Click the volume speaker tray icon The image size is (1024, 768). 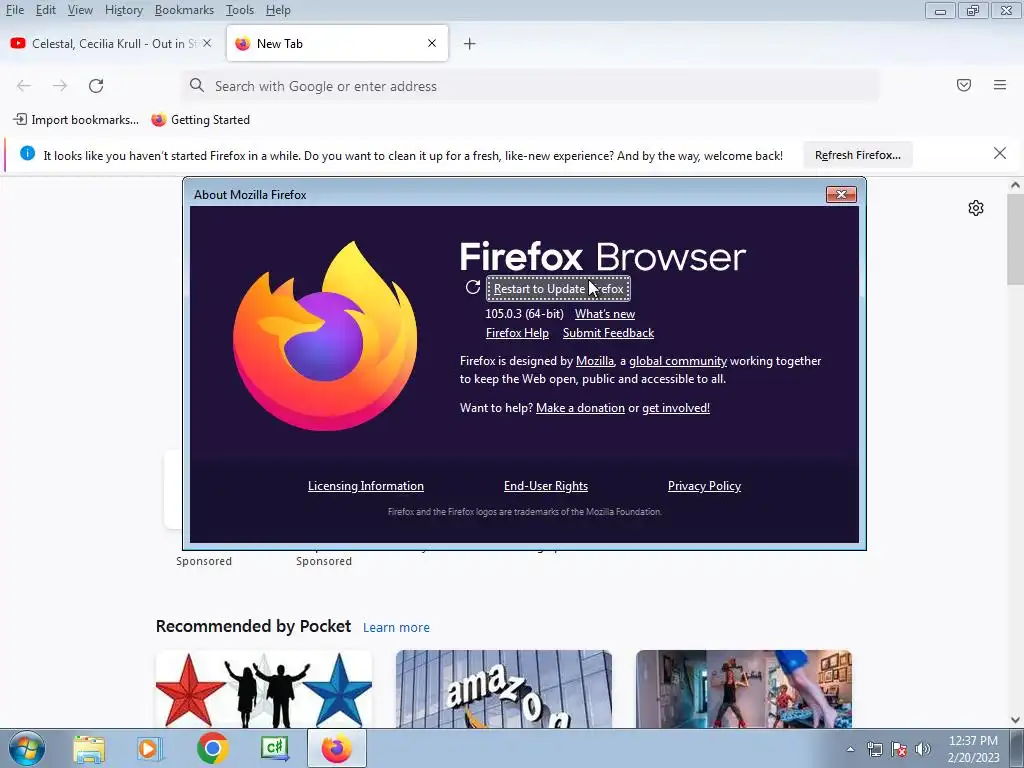[x=923, y=749]
